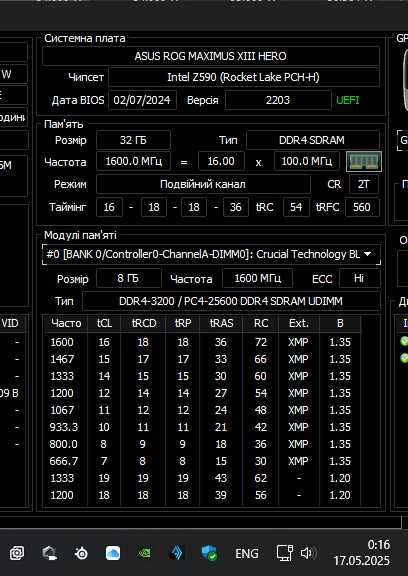The height and width of the screenshot is (576, 408).
Task: Click the timing value 36 field
Action: 235,207
